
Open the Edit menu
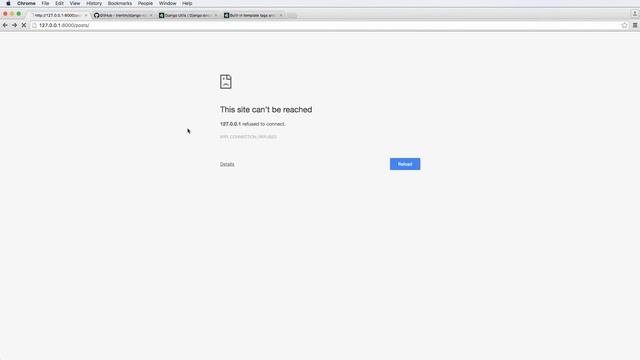tap(59, 3)
